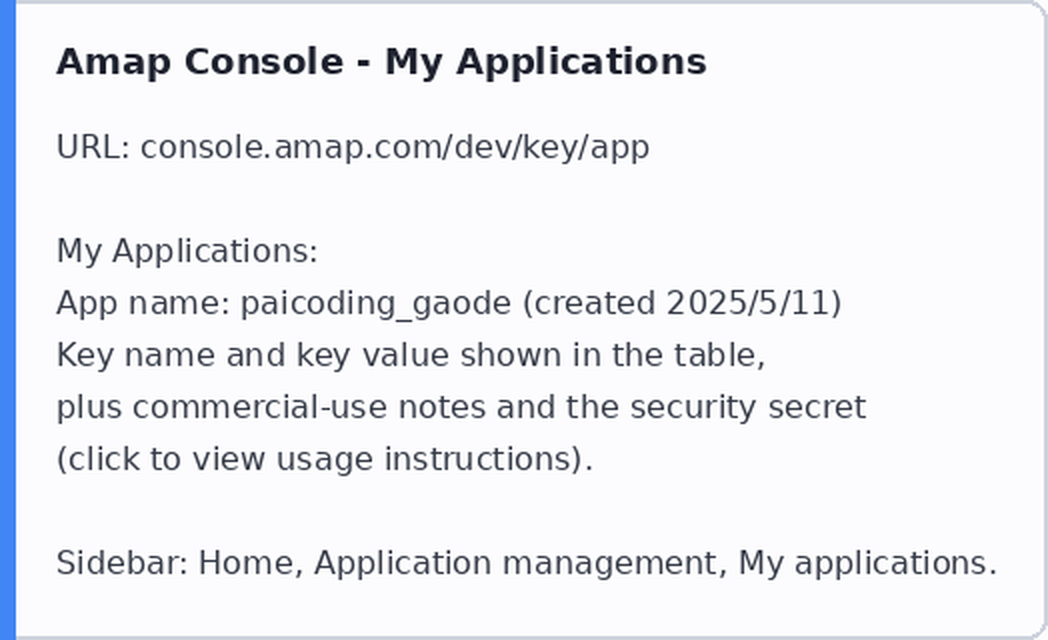This screenshot has height=640, width=1048.
Task: Click the word 'Amap' in the title
Action: [x=114, y=63]
